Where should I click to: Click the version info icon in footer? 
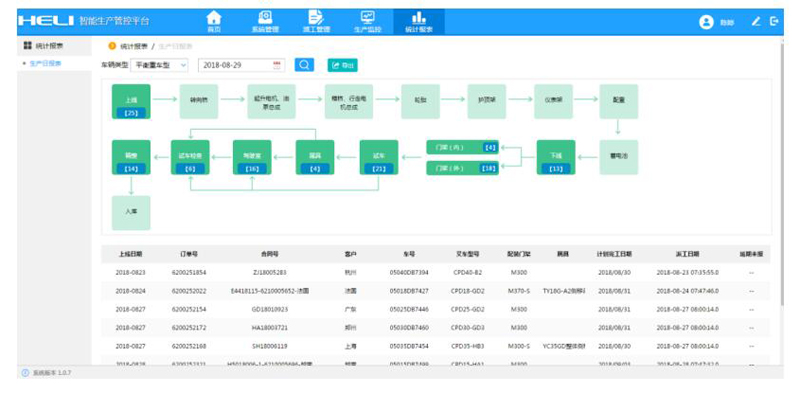[26, 373]
